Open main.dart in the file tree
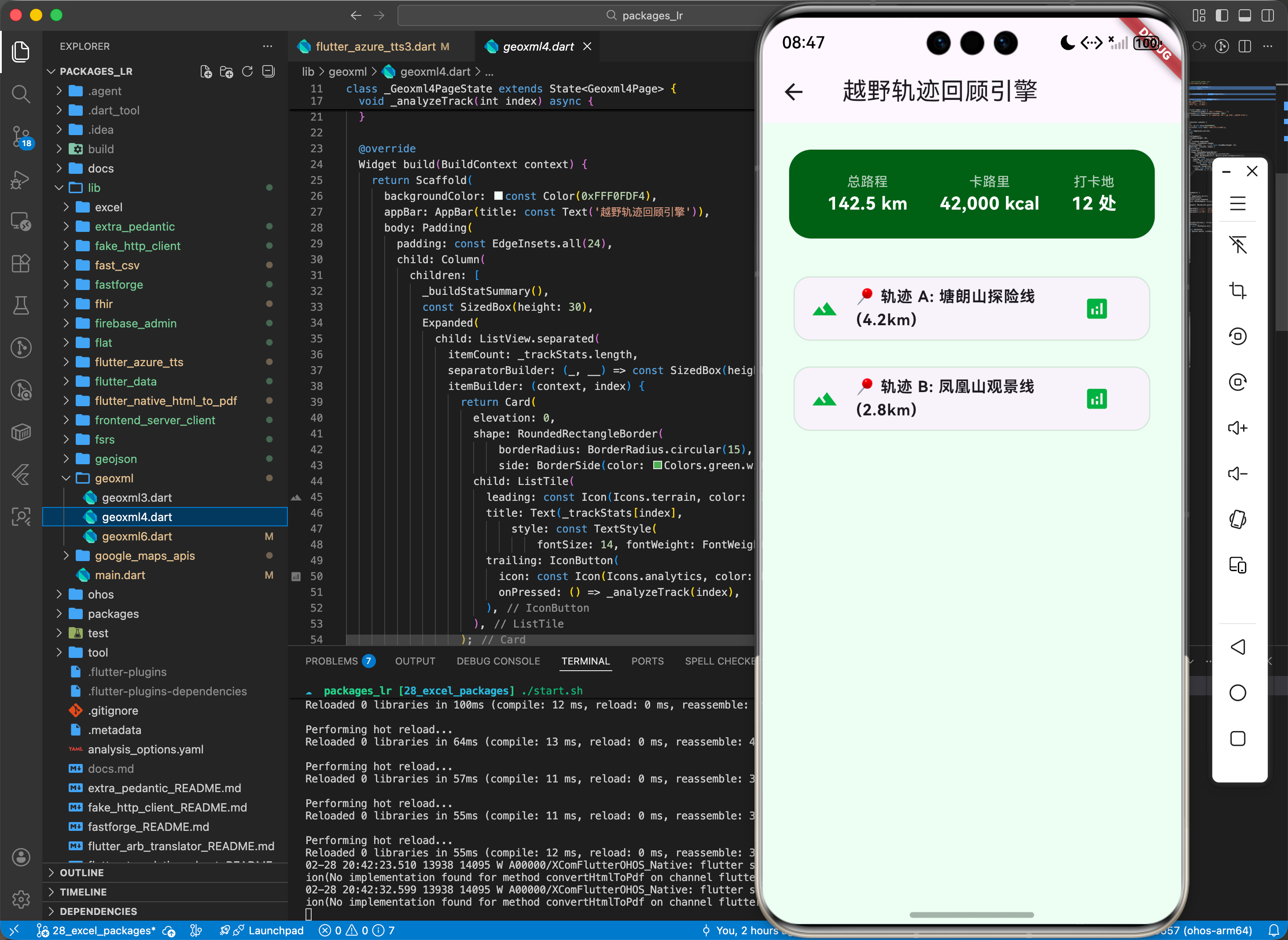The height and width of the screenshot is (940, 1288). 120,575
